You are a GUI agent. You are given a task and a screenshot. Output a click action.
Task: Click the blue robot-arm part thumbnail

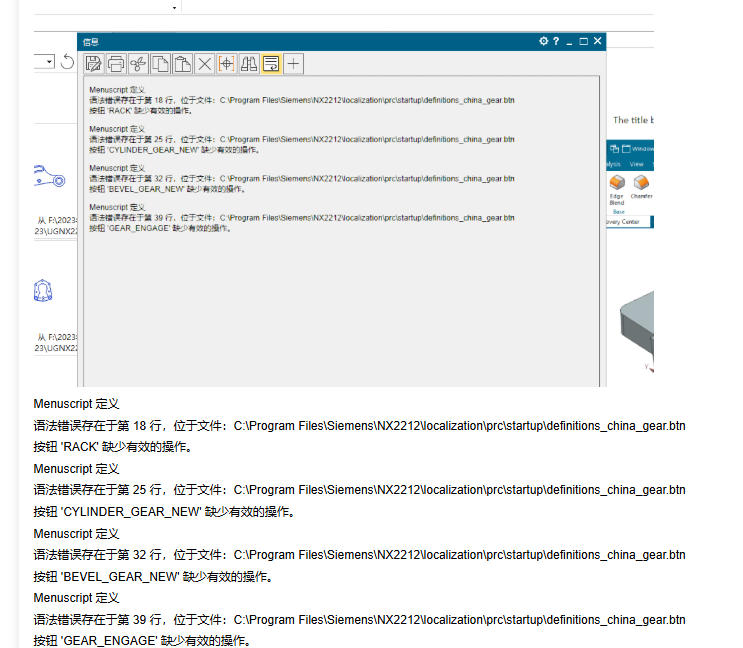(x=49, y=176)
